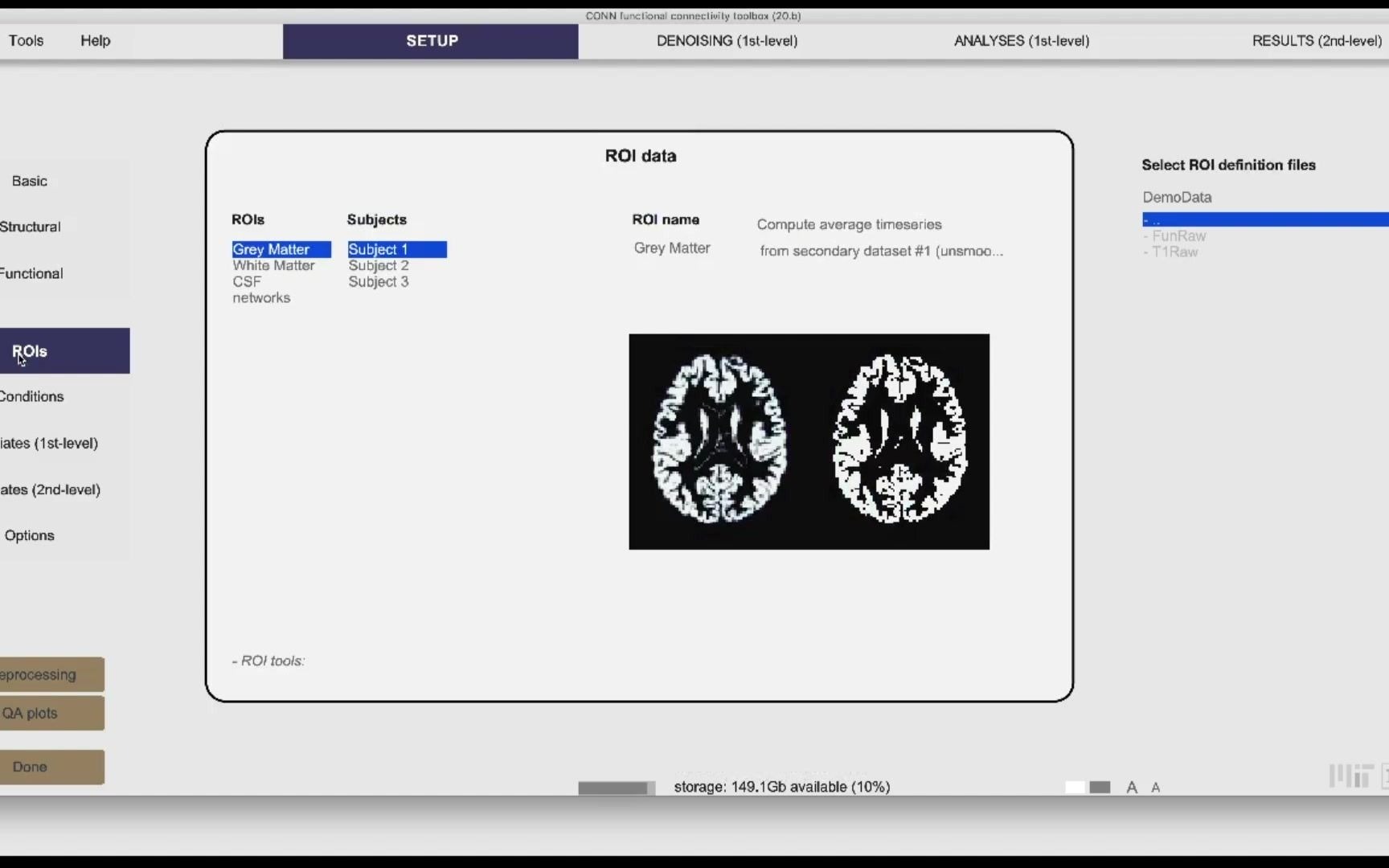Select Subject 3 in Subjects list
1389x868 pixels.
379,282
